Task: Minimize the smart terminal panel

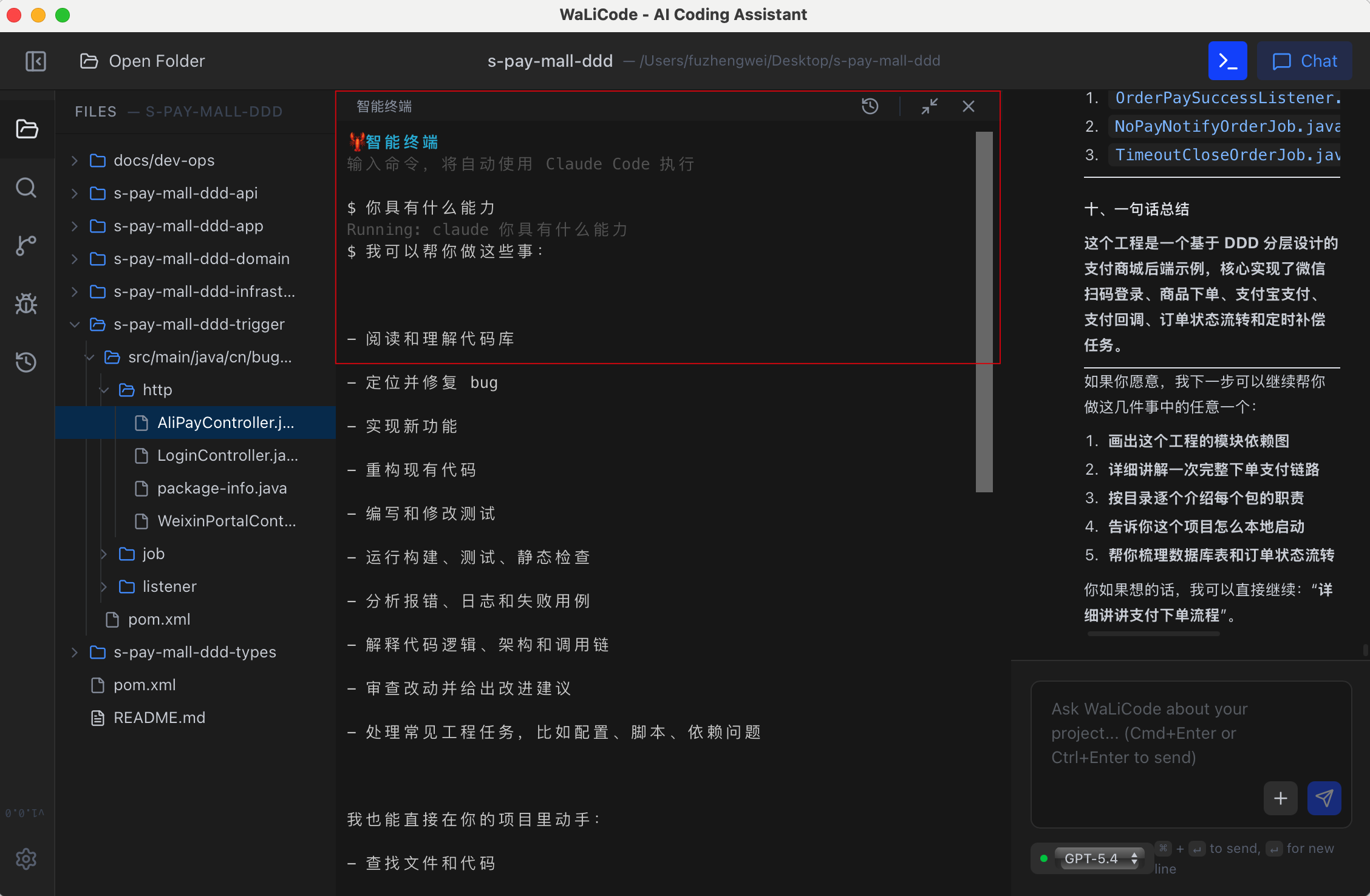Action: coord(929,107)
